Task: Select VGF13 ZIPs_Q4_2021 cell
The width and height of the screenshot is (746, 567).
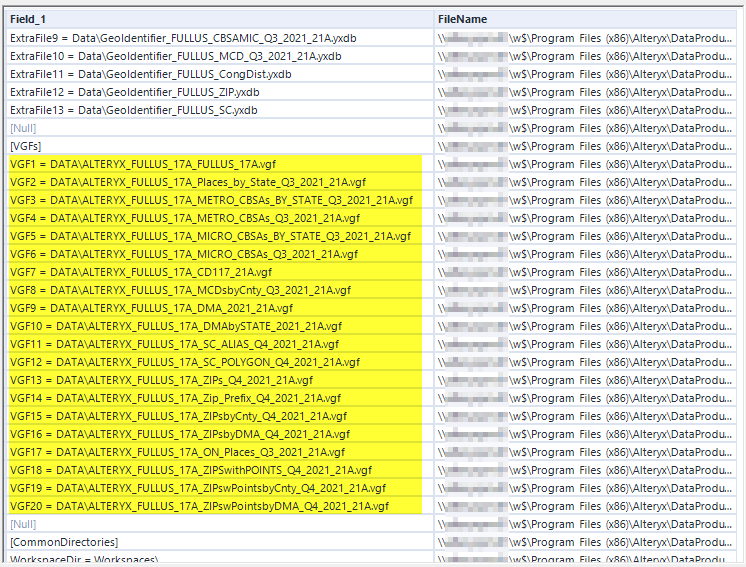Action: [x=220, y=380]
